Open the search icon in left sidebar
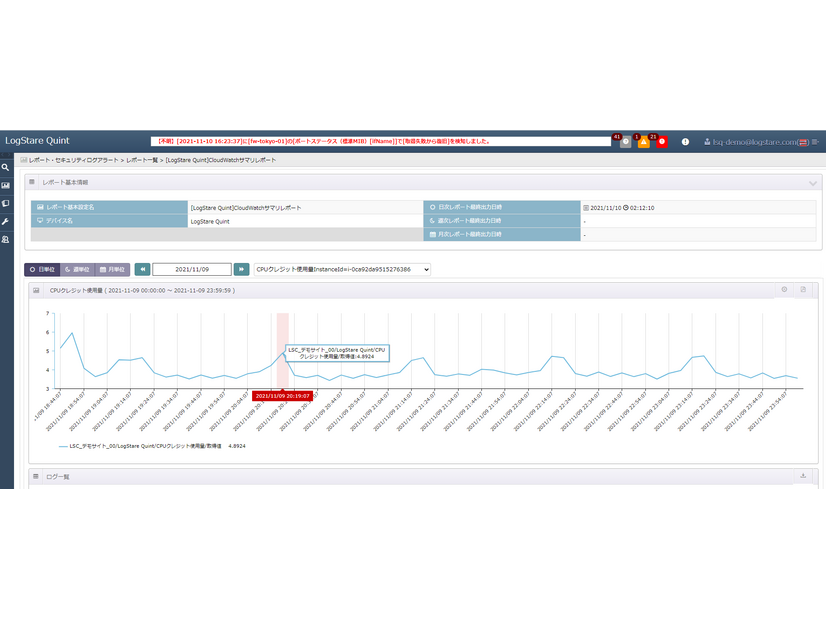Image resolution: width=826 pixels, height=620 pixels. tap(6, 168)
